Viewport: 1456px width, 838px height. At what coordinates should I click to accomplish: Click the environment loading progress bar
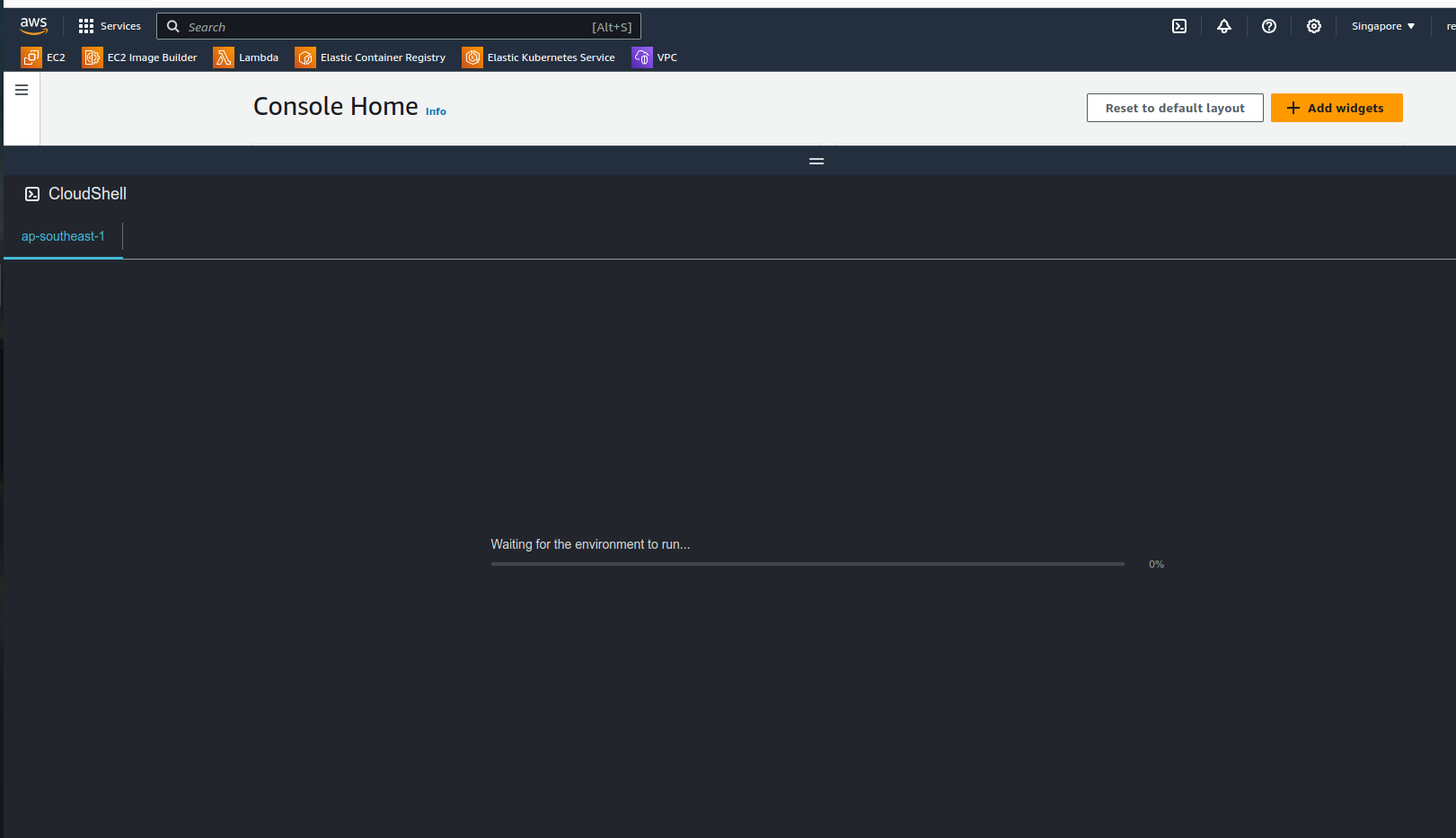807,564
